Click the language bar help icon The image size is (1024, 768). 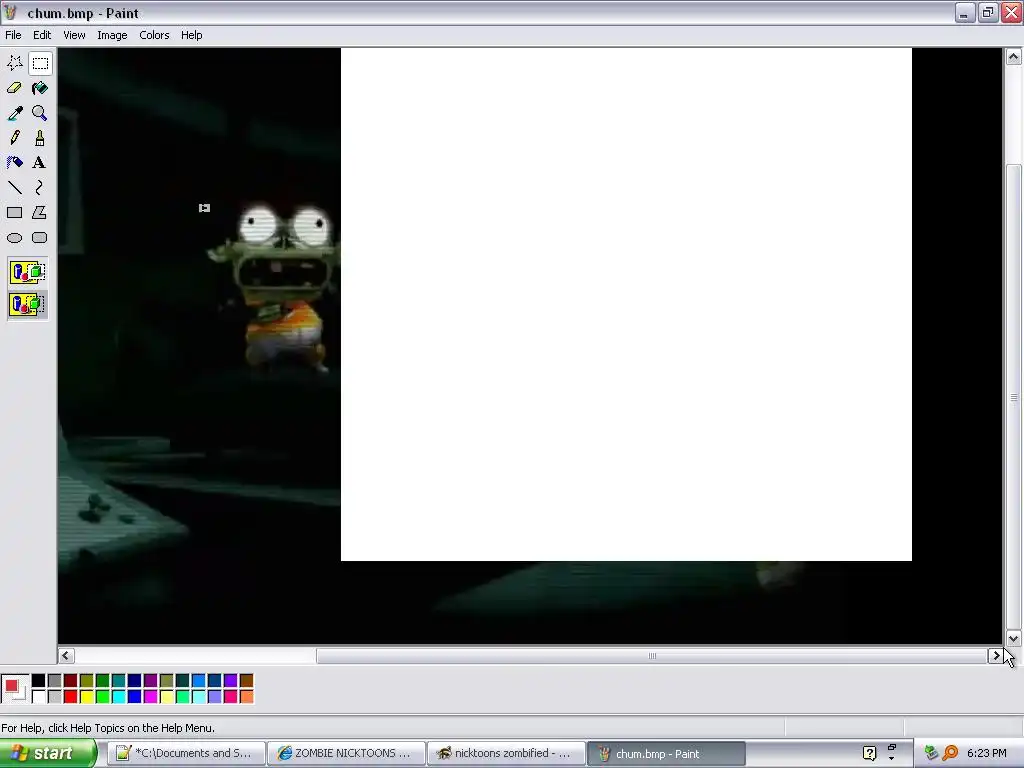(869, 753)
